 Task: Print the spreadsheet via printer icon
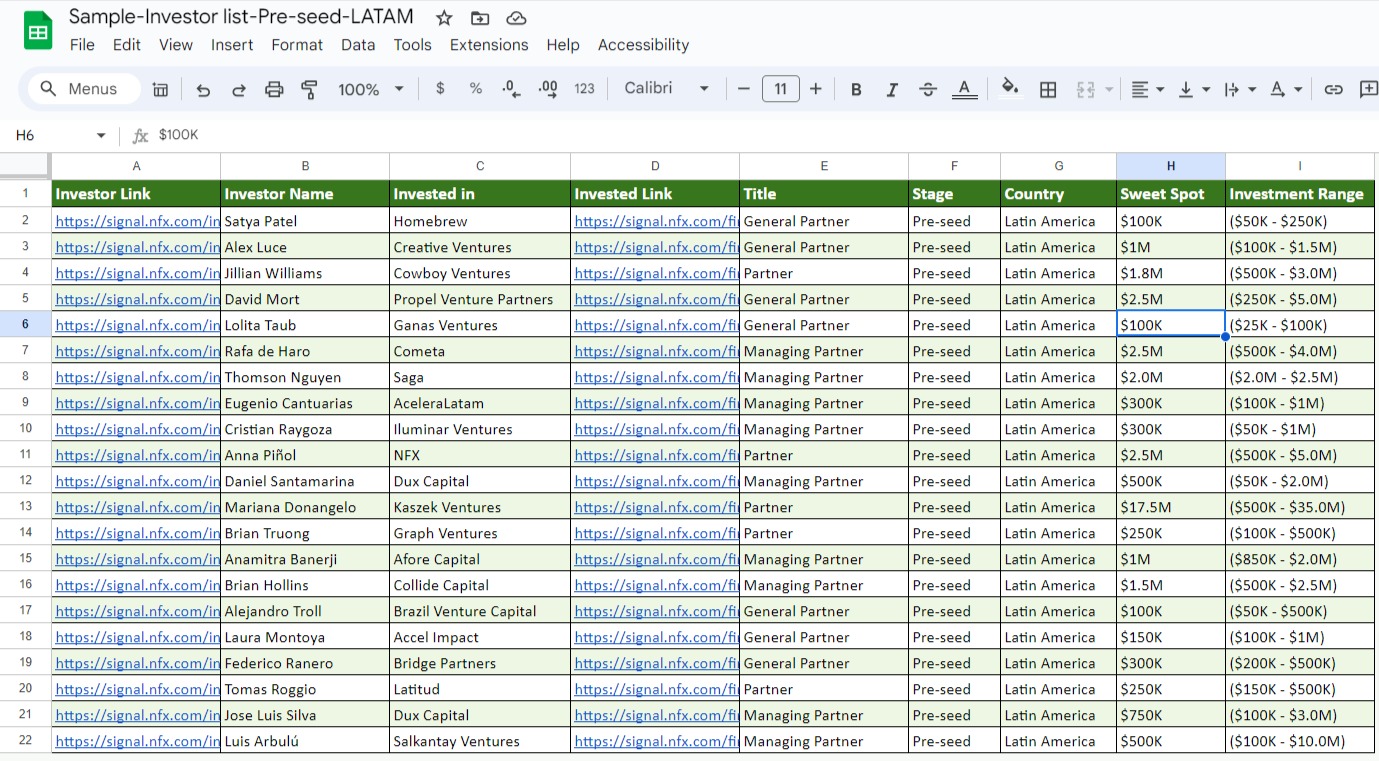(274, 89)
